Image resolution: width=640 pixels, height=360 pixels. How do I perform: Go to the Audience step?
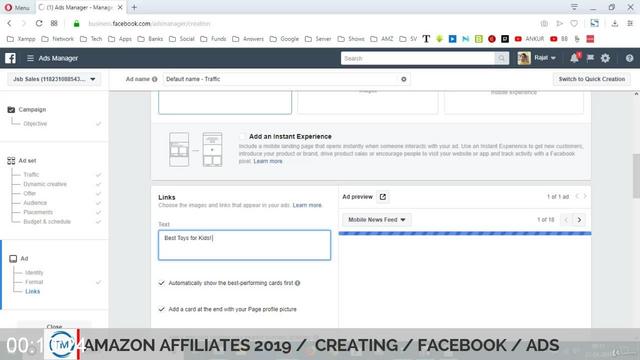[35, 203]
